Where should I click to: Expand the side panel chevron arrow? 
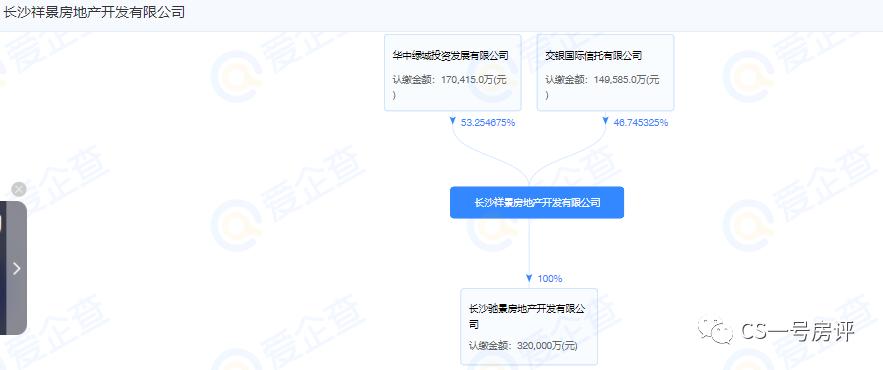click(x=16, y=269)
